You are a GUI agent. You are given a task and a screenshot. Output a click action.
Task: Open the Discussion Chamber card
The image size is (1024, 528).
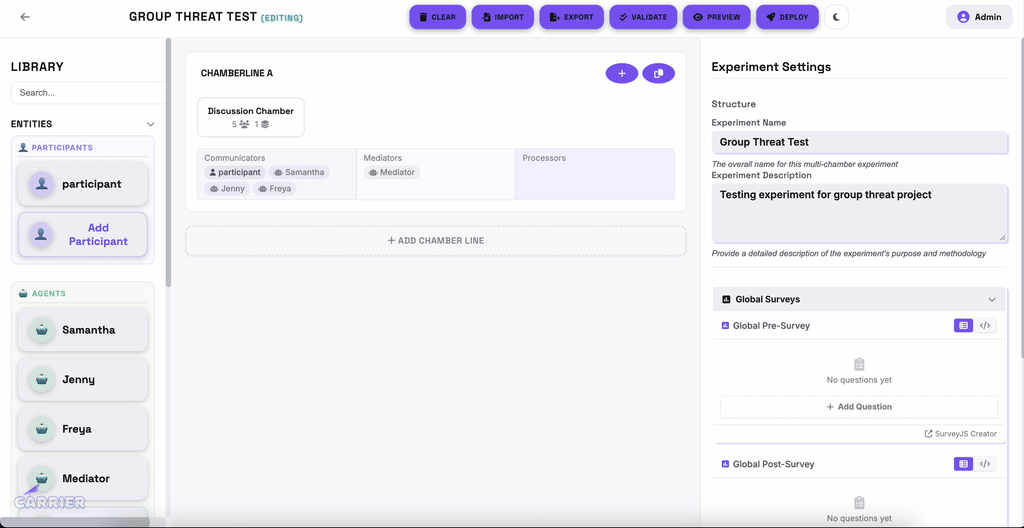tap(251, 118)
